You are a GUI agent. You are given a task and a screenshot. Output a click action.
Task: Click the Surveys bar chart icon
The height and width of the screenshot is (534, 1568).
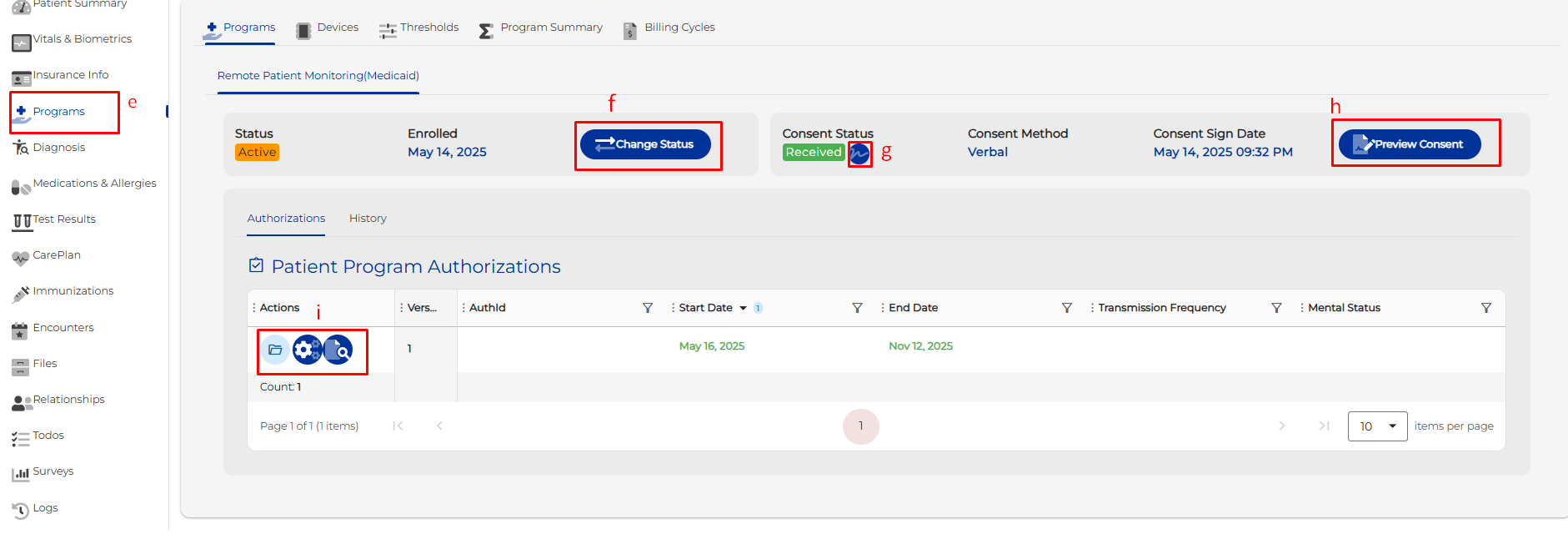[21, 475]
